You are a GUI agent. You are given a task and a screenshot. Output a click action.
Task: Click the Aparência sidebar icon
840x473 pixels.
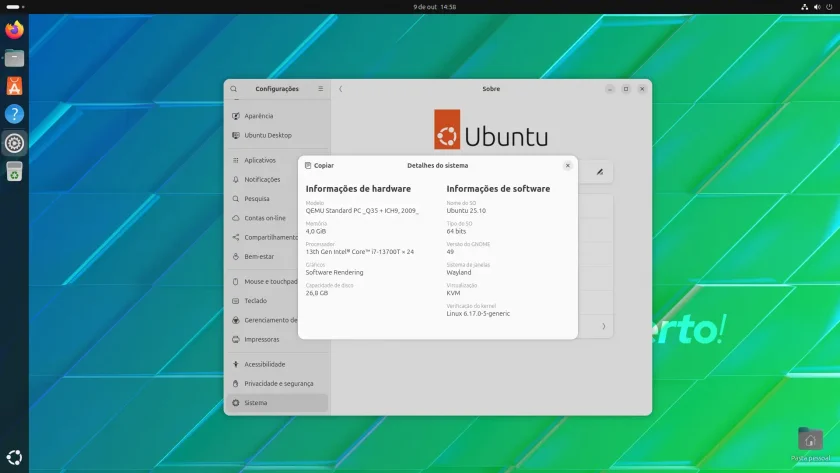pos(236,116)
